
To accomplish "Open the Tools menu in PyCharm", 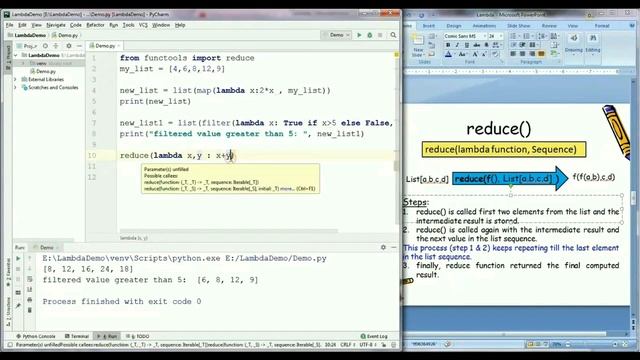I will tap(128, 25).
